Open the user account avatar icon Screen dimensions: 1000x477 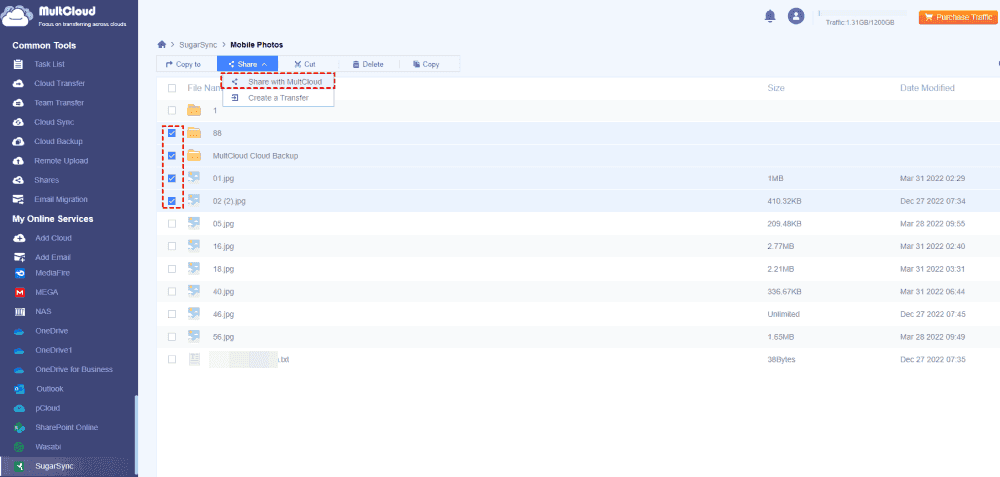click(x=796, y=17)
